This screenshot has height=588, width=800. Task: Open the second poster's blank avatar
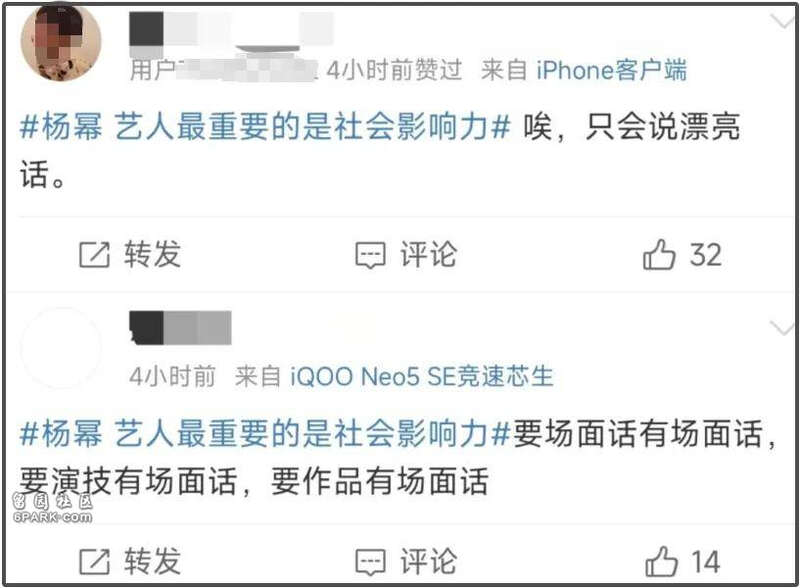pos(61,348)
